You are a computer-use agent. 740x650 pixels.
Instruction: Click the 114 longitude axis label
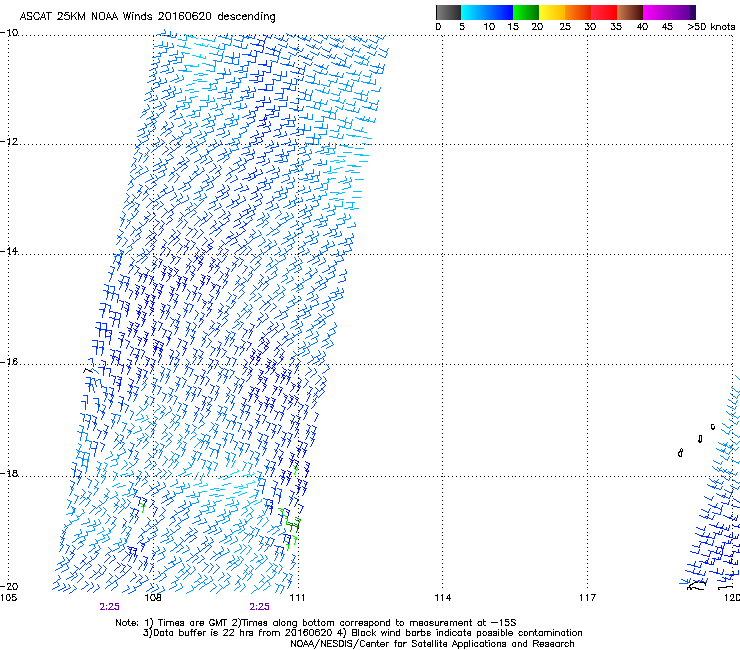442,598
